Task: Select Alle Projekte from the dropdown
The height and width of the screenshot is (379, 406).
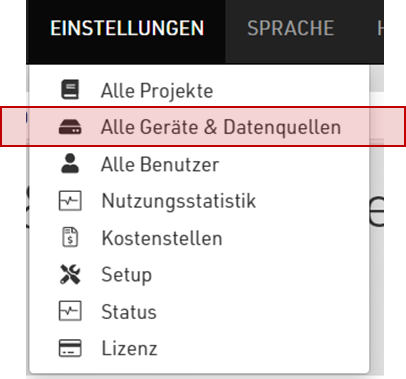Action: tap(199, 90)
